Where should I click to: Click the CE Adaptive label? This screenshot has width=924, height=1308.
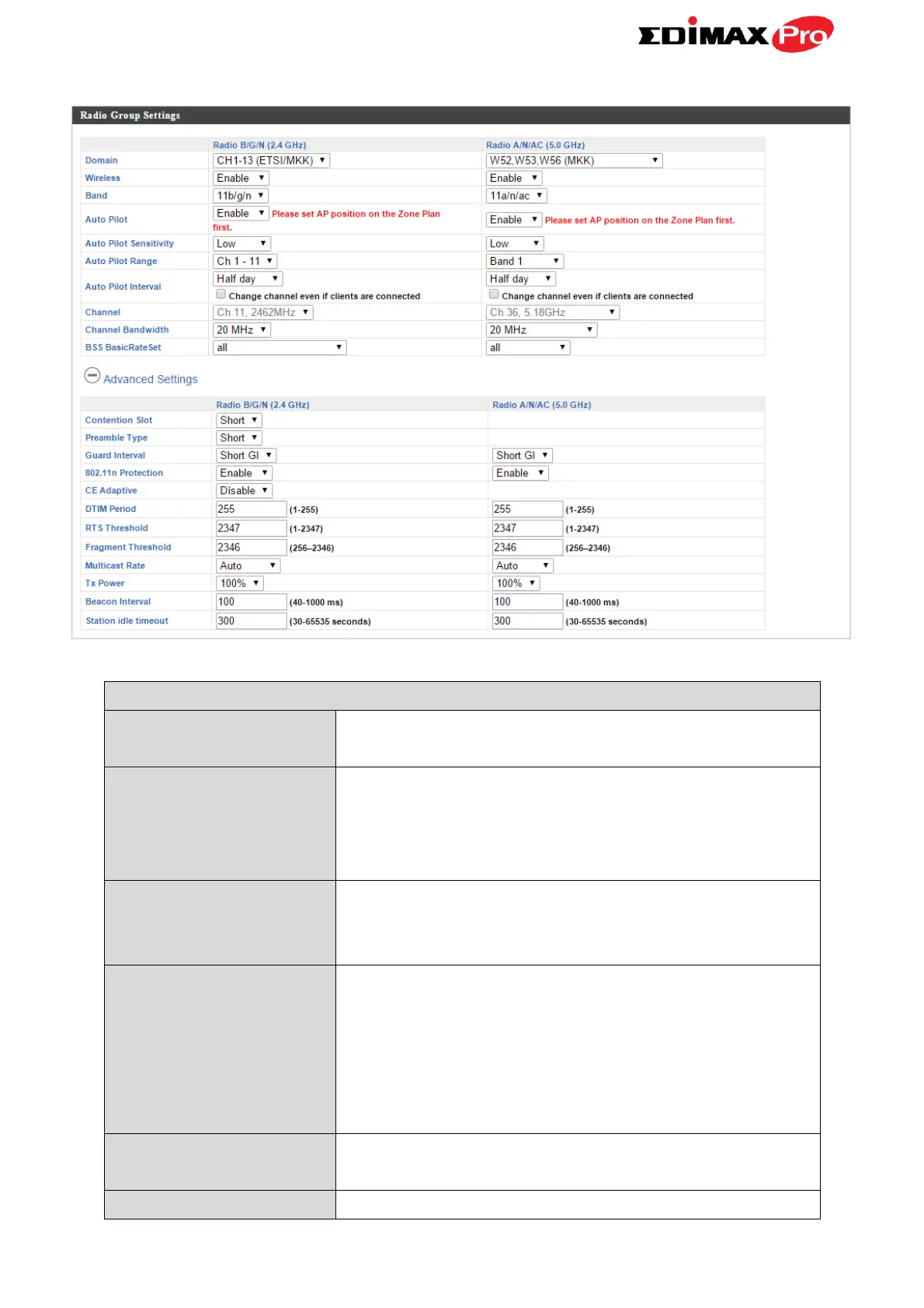coord(111,491)
